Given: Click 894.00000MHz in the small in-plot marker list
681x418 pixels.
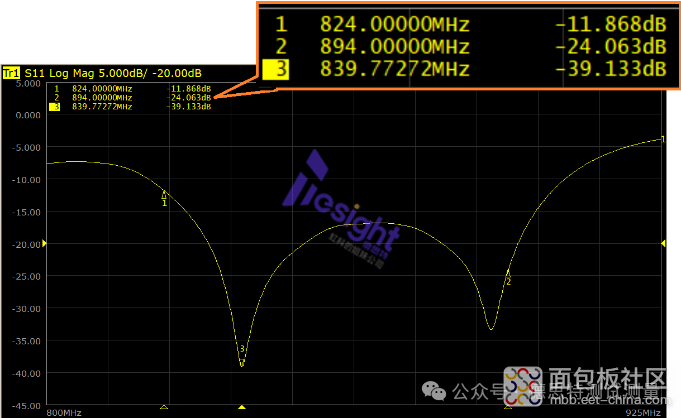Looking at the screenshot, I should pyautogui.click(x=102, y=98).
